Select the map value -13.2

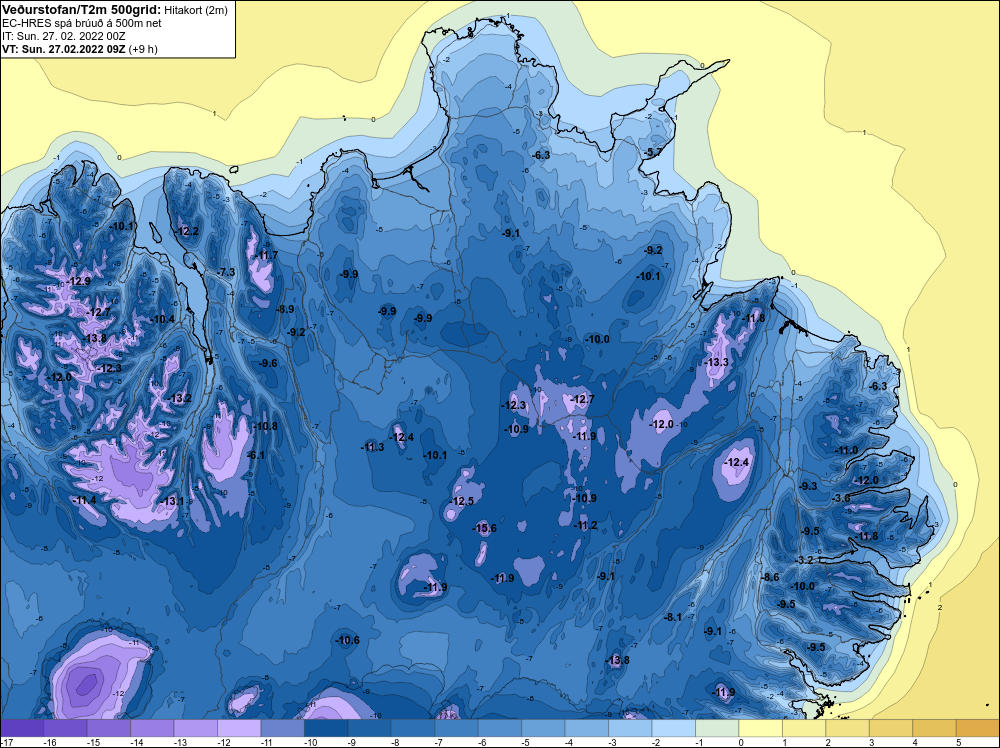pos(179,399)
